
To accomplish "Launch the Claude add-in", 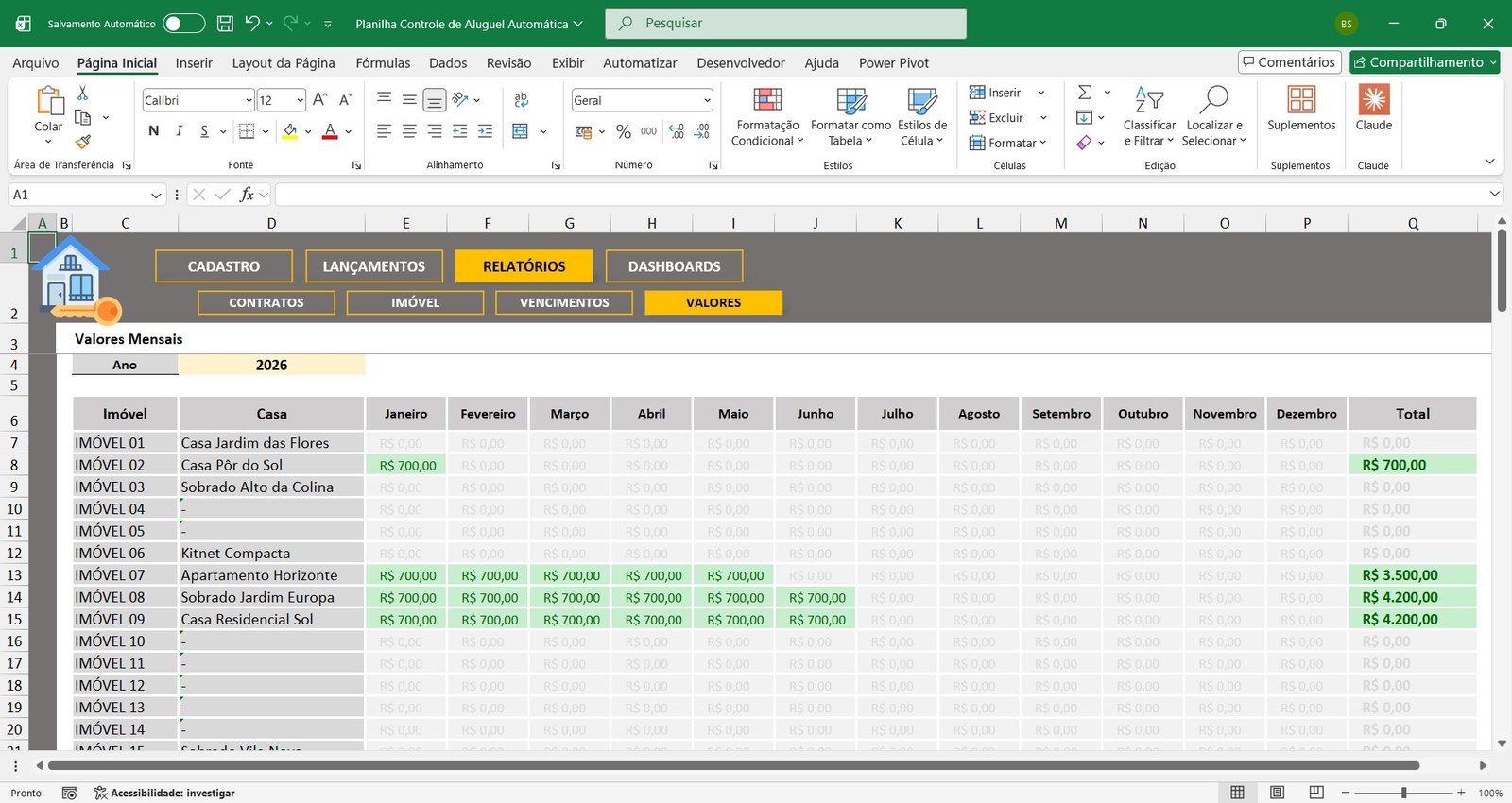I will coord(1373,109).
